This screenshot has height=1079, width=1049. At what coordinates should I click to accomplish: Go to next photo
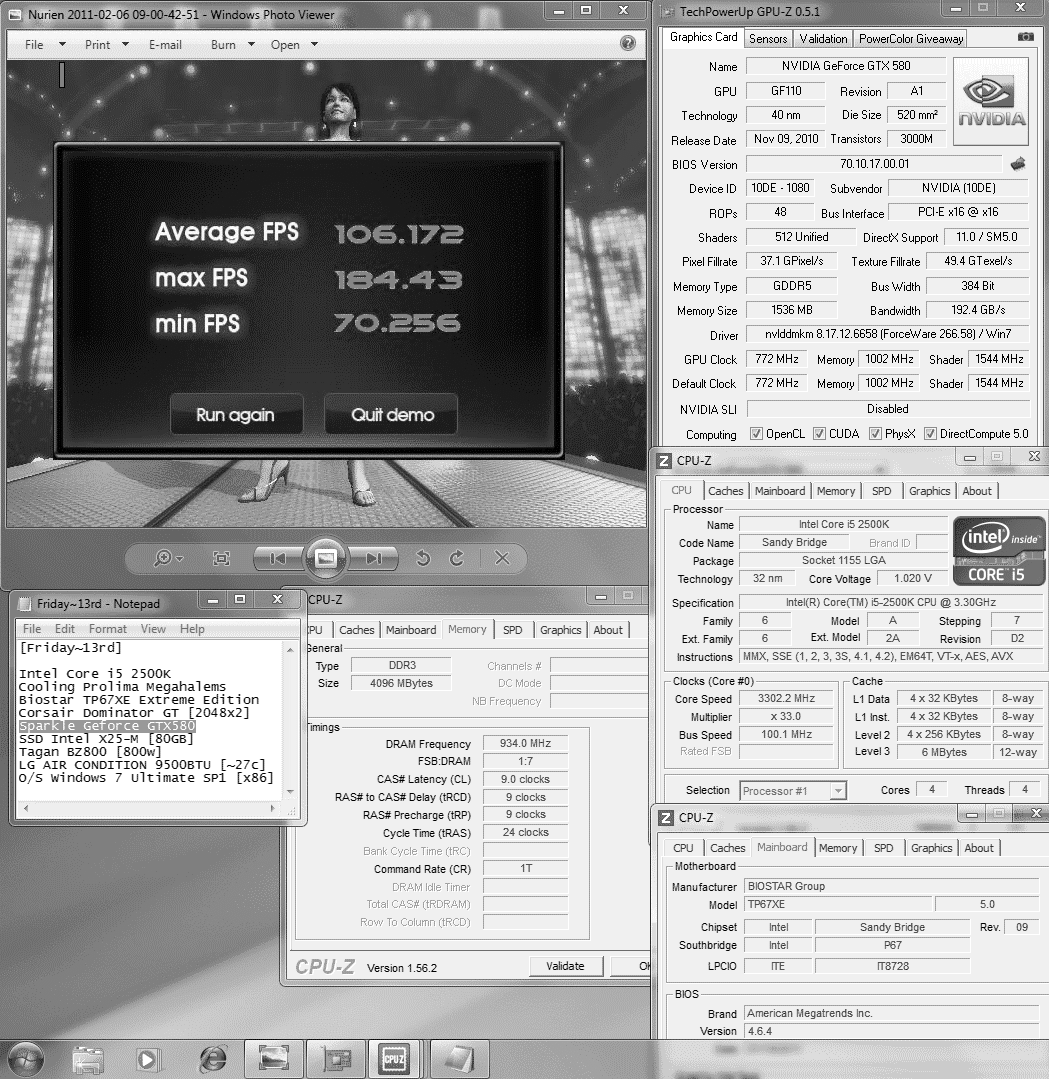click(374, 558)
